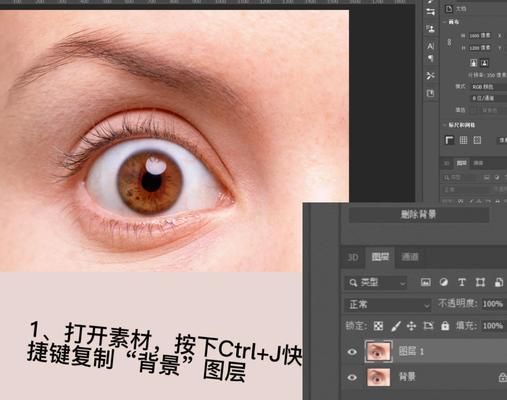
Task: Set canvas to landscape orientation
Action: (x=484, y=63)
